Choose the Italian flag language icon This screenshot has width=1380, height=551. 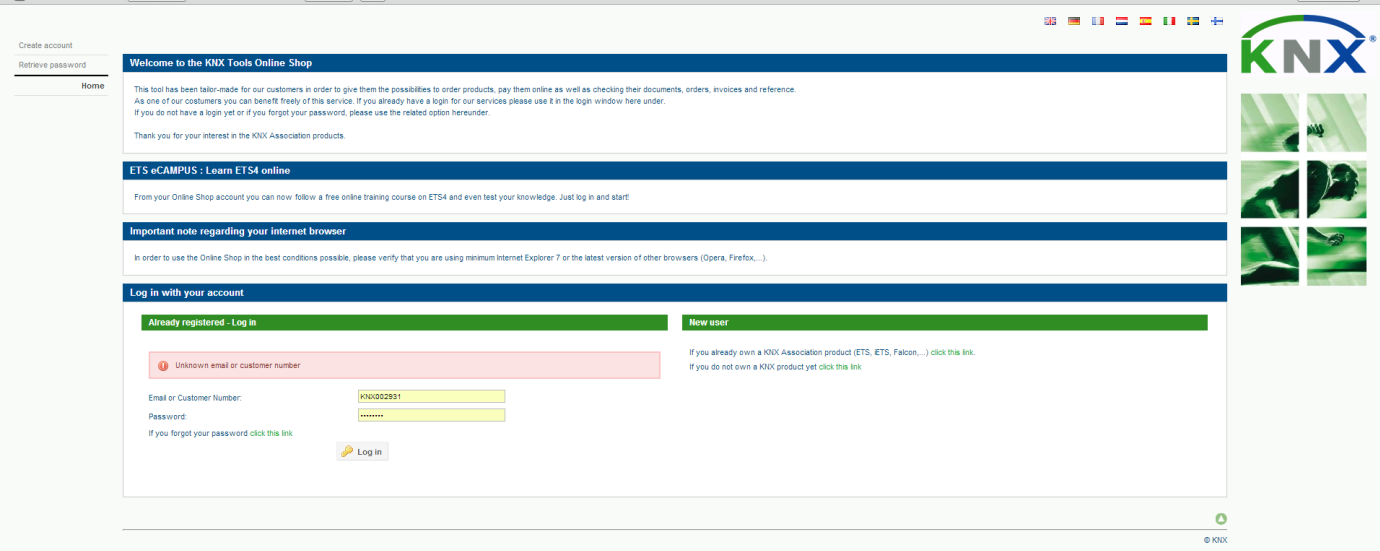click(x=1169, y=20)
